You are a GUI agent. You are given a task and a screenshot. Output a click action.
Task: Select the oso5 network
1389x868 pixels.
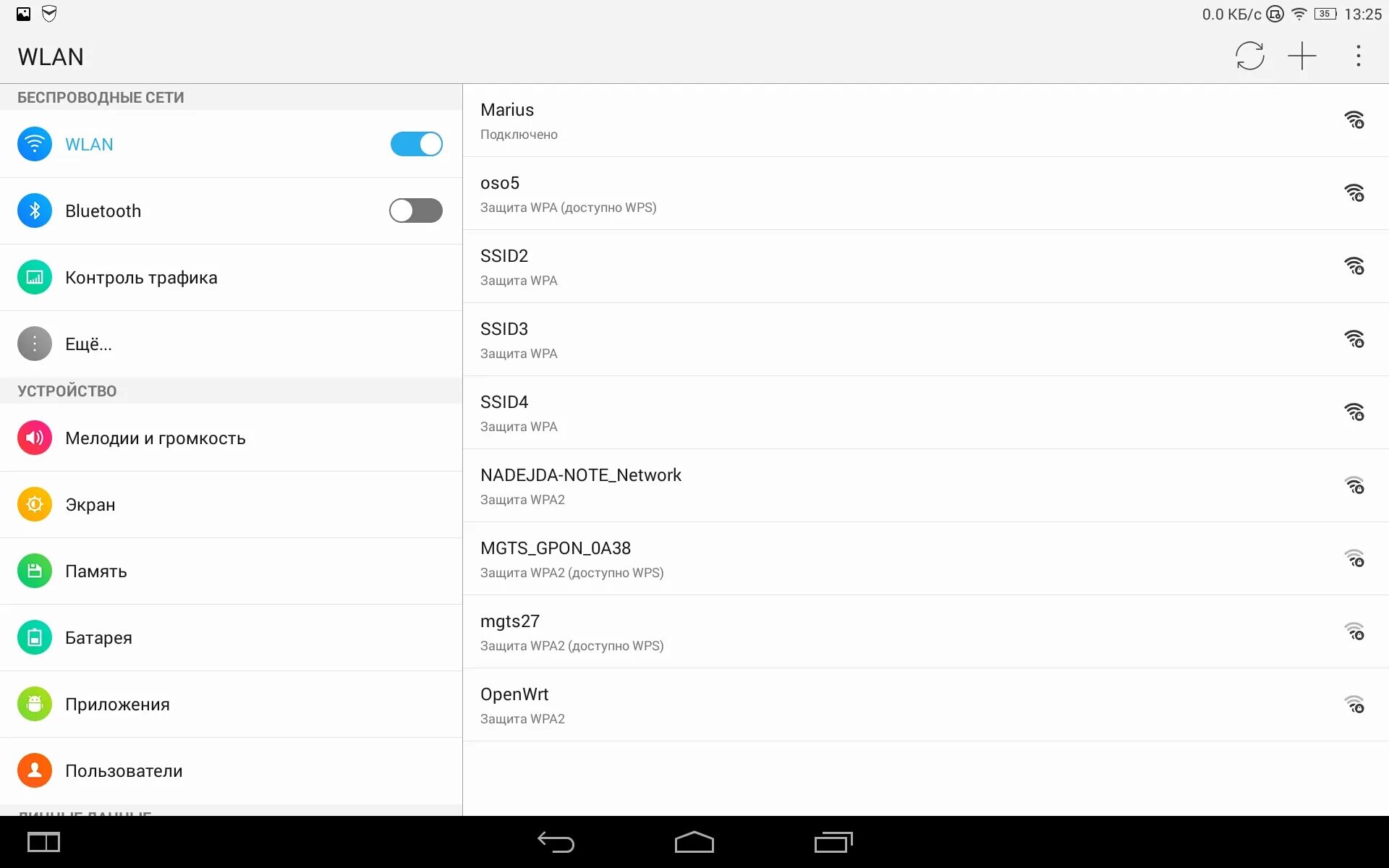click(926, 193)
